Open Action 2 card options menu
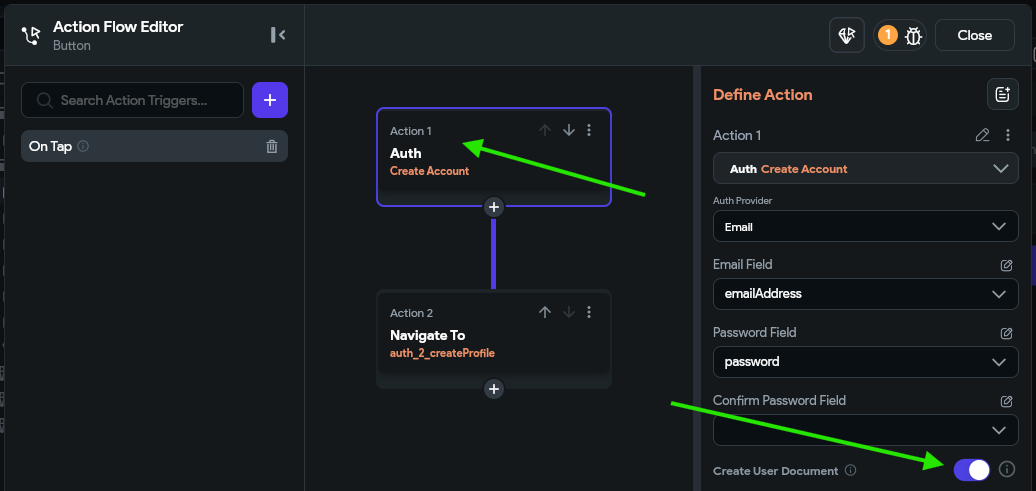Image resolution: width=1036 pixels, height=491 pixels. (589, 312)
